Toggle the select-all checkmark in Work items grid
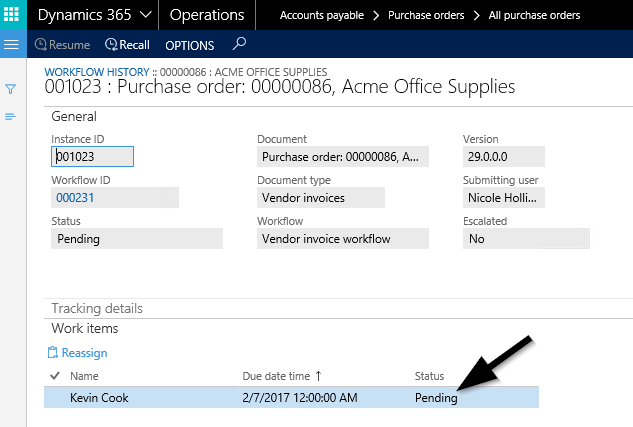633x427 pixels. (54, 376)
